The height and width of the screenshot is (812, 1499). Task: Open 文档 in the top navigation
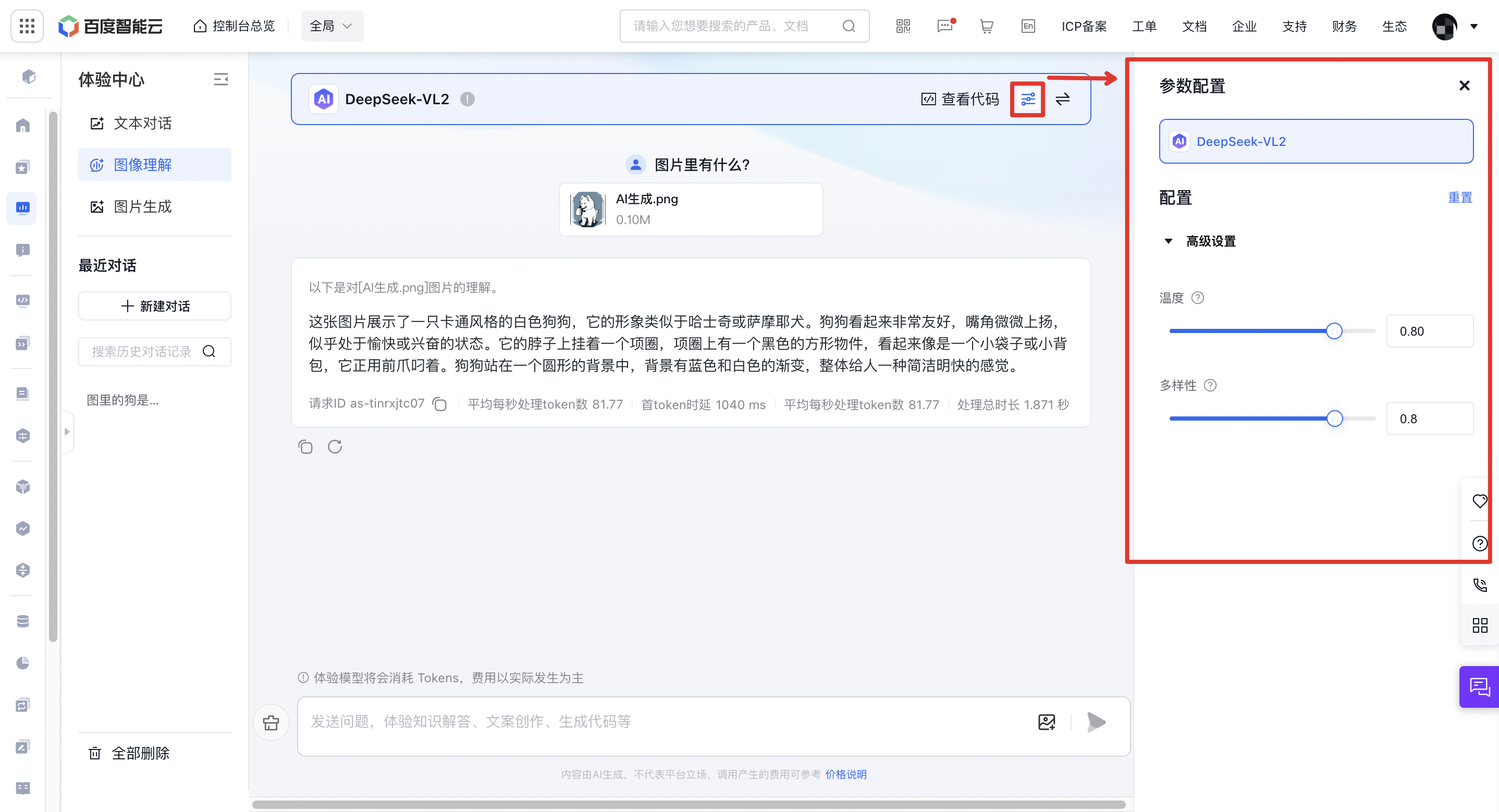(1194, 26)
